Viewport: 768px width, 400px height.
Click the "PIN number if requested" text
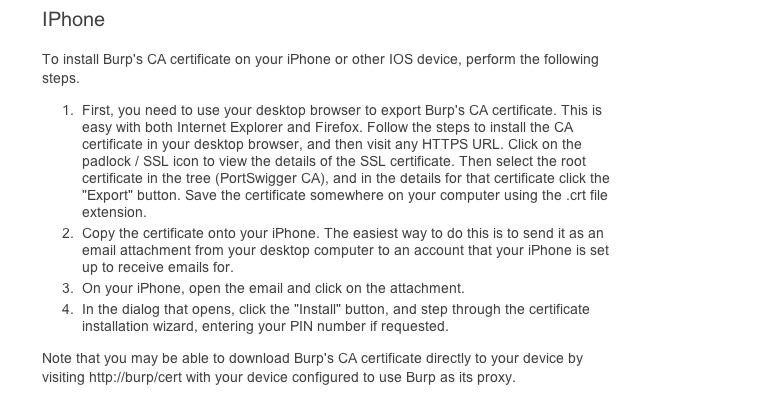(x=369, y=327)
